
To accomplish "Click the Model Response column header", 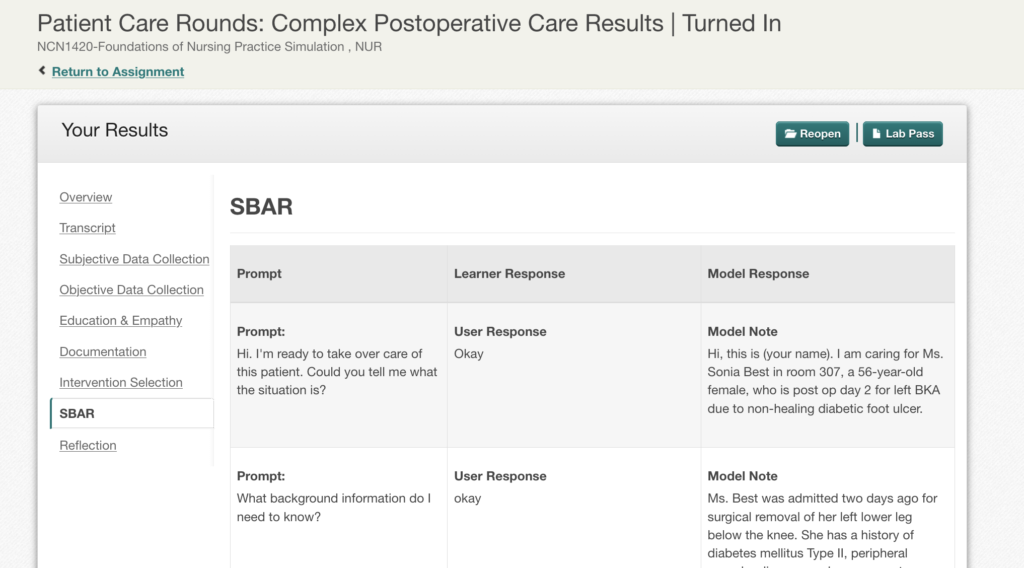I will pos(758,274).
